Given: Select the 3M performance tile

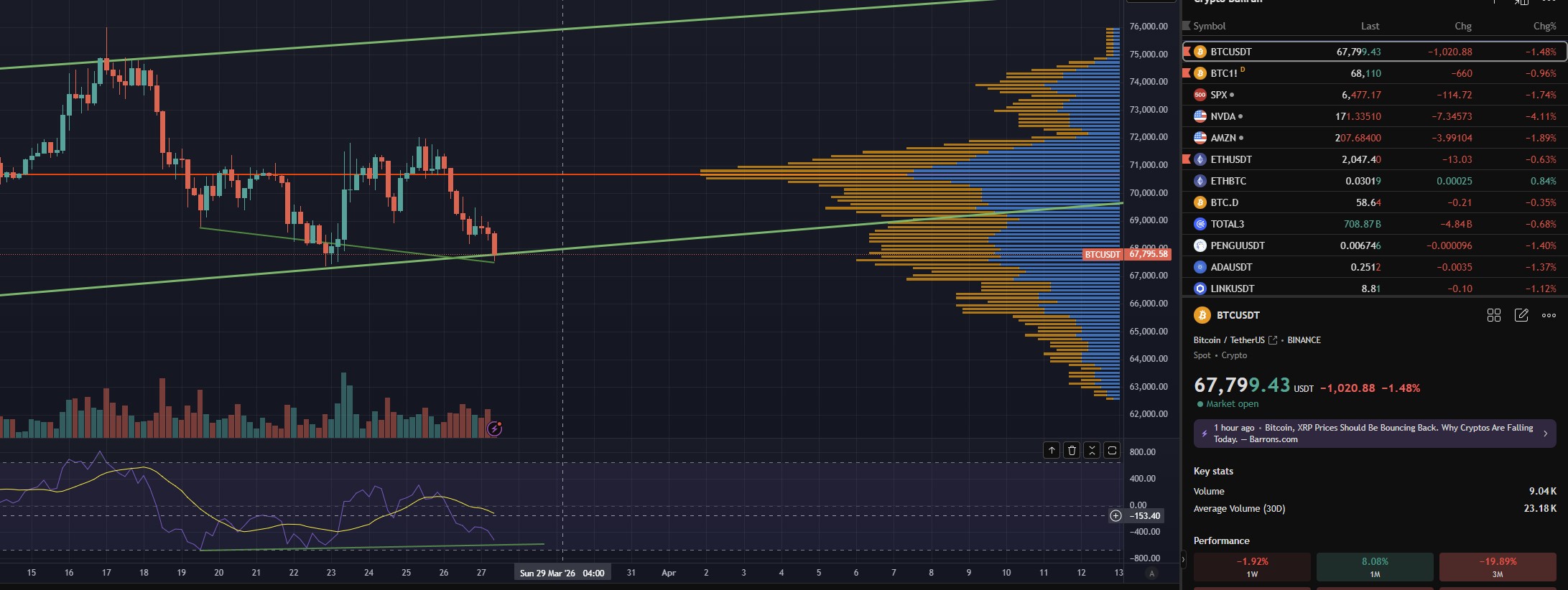Looking at the screenshot, I should point(1498,566).
